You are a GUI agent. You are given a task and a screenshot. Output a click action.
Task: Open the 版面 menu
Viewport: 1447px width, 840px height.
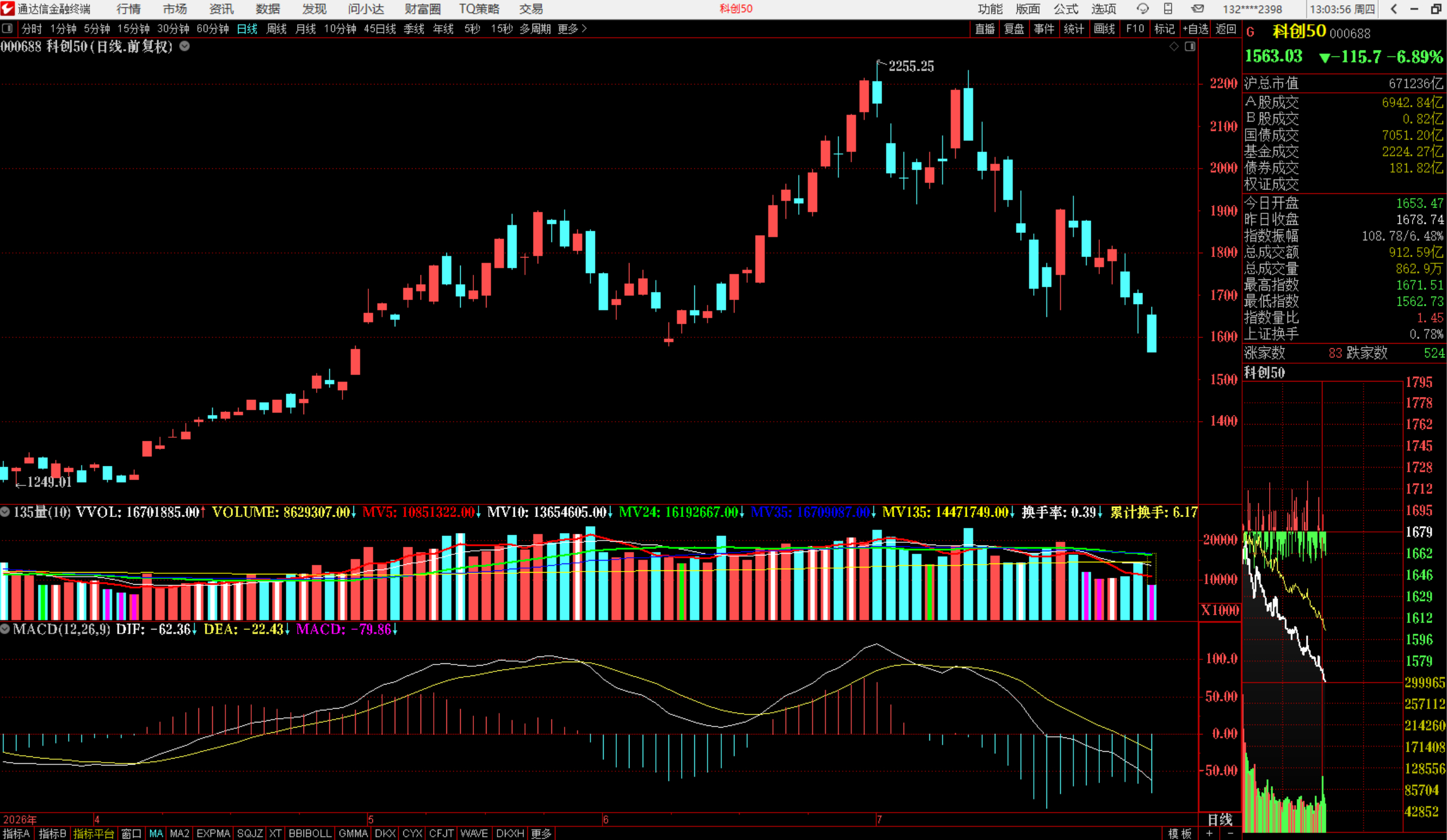1028,9
